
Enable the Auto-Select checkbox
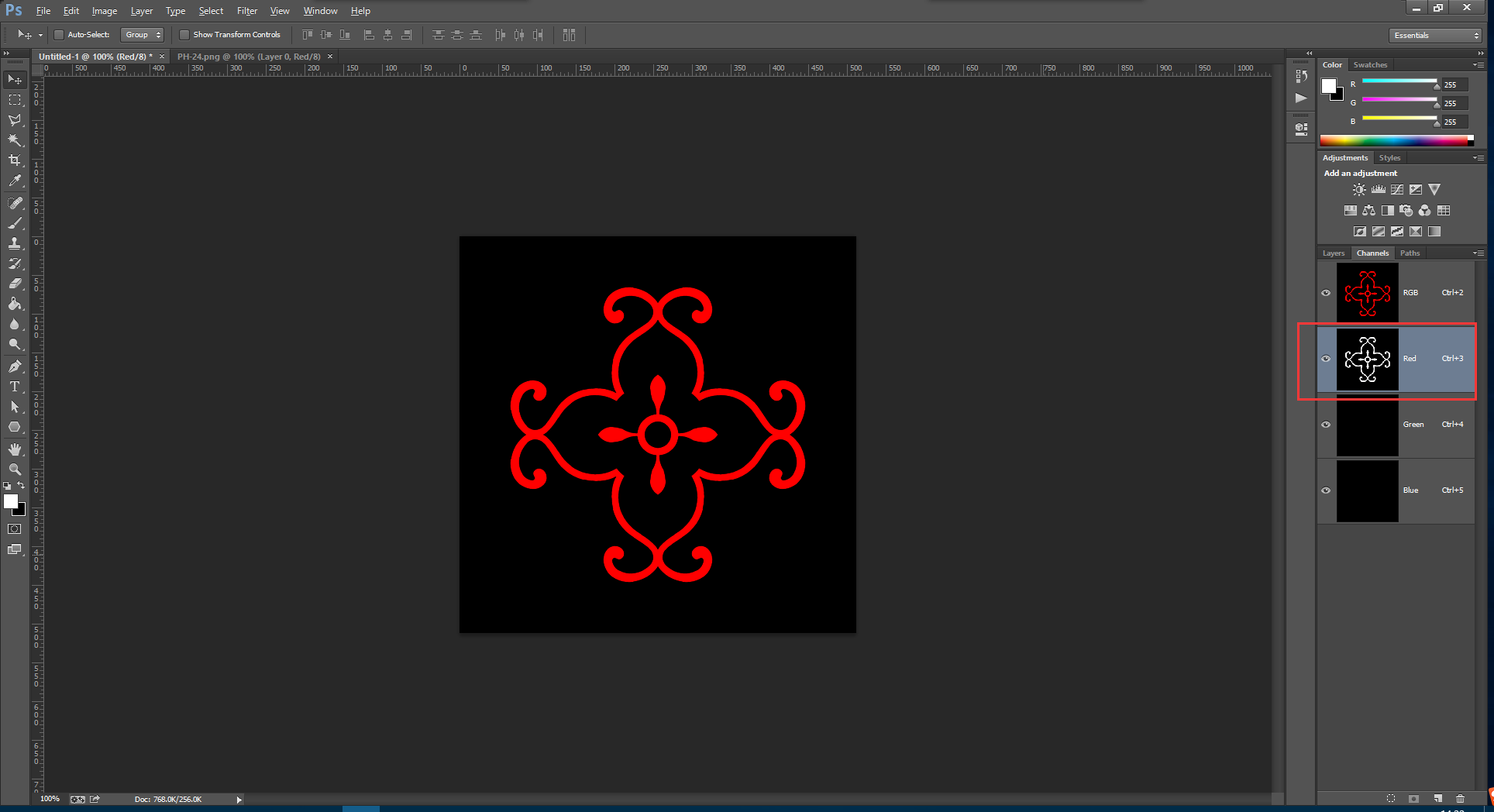click(x=58, y=35)
